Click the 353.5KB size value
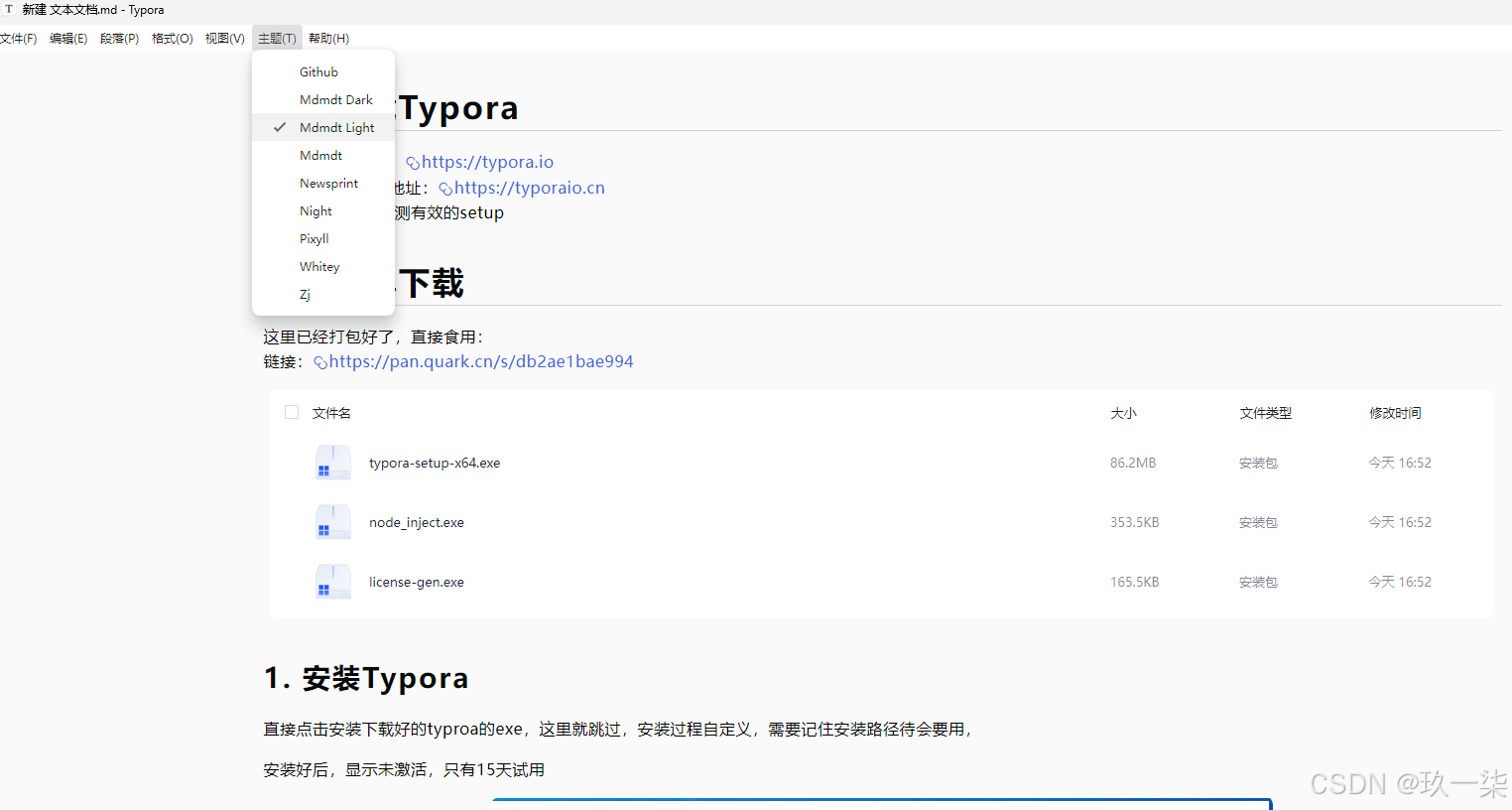The image size is (1512, 810). tap(1135, 522)
